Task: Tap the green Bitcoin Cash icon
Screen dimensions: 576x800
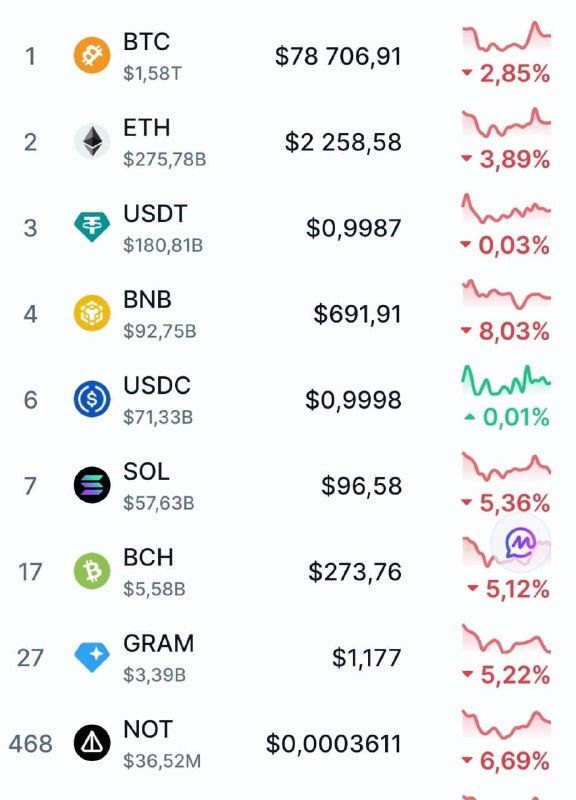Action: click(92, 571)
